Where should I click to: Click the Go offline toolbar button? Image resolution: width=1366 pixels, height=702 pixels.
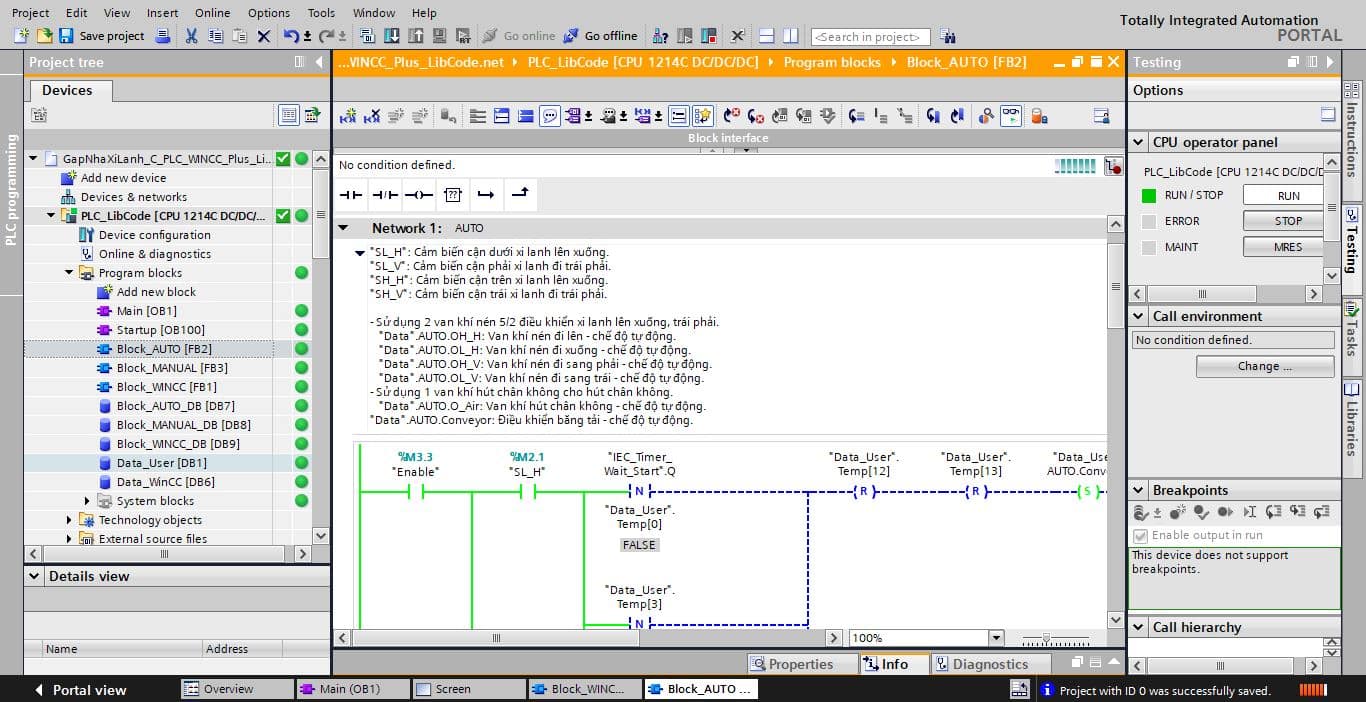click(600, 36)
